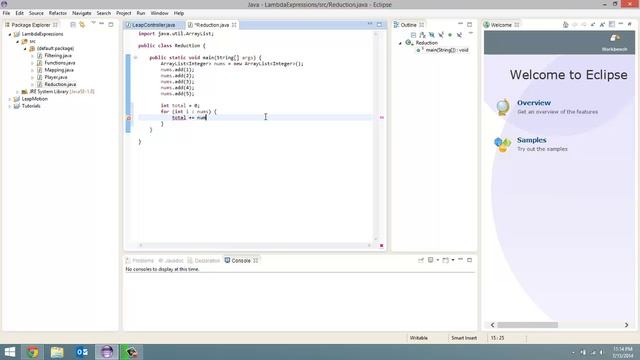
Task: Click Welcome panel scroll right arrow
Action: click(627, 325)
